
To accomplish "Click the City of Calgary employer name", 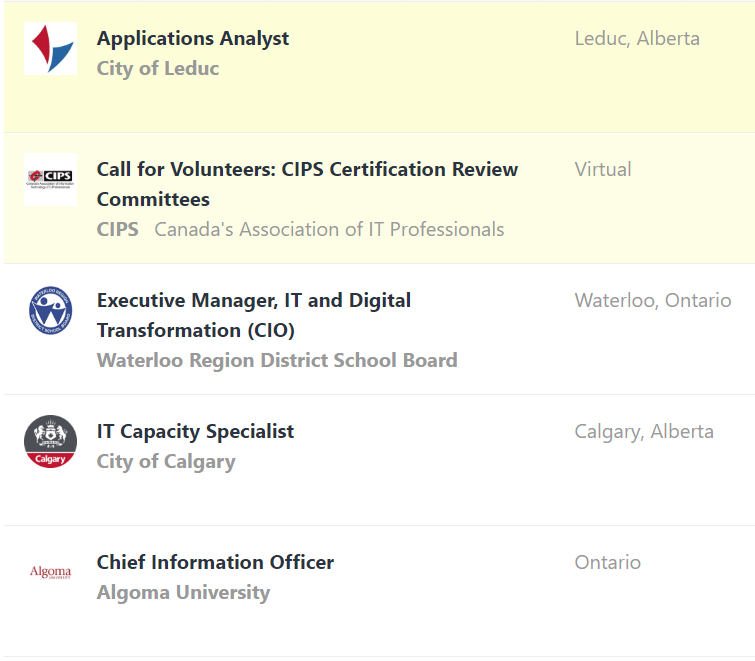I will pyautogui.click(x=166, y=462).
